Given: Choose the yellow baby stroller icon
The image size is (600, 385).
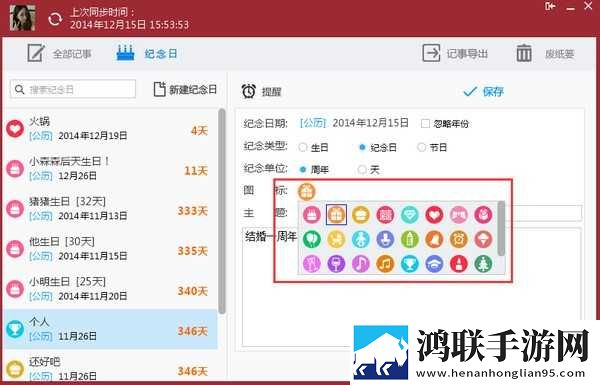Looking at the screenshot, I should tap(336, 239).
